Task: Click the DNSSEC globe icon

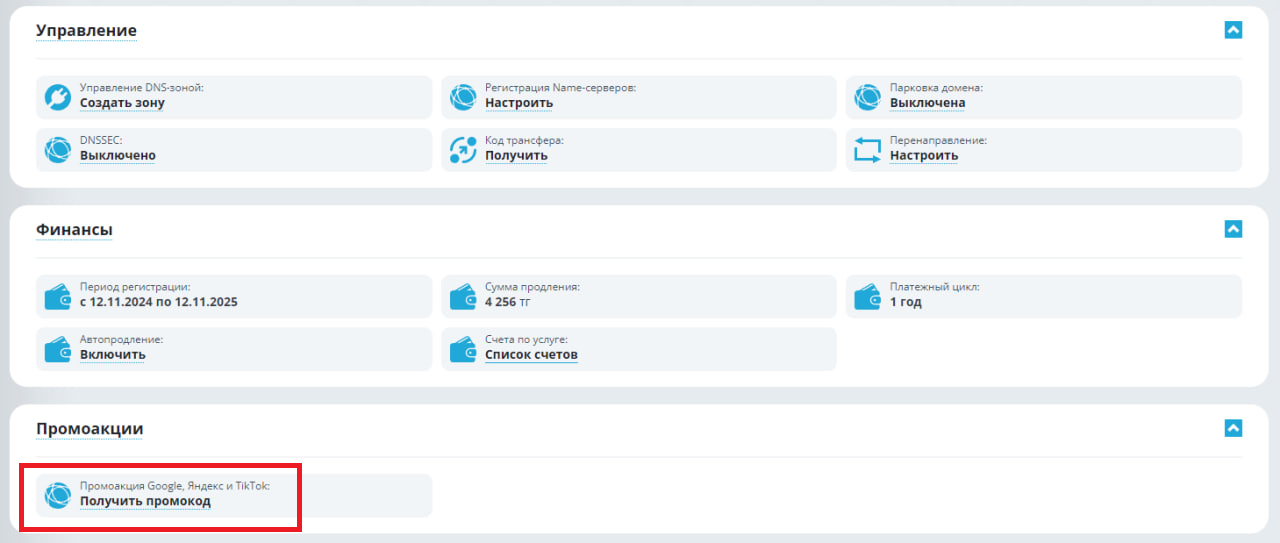Action: click(58, 150)
